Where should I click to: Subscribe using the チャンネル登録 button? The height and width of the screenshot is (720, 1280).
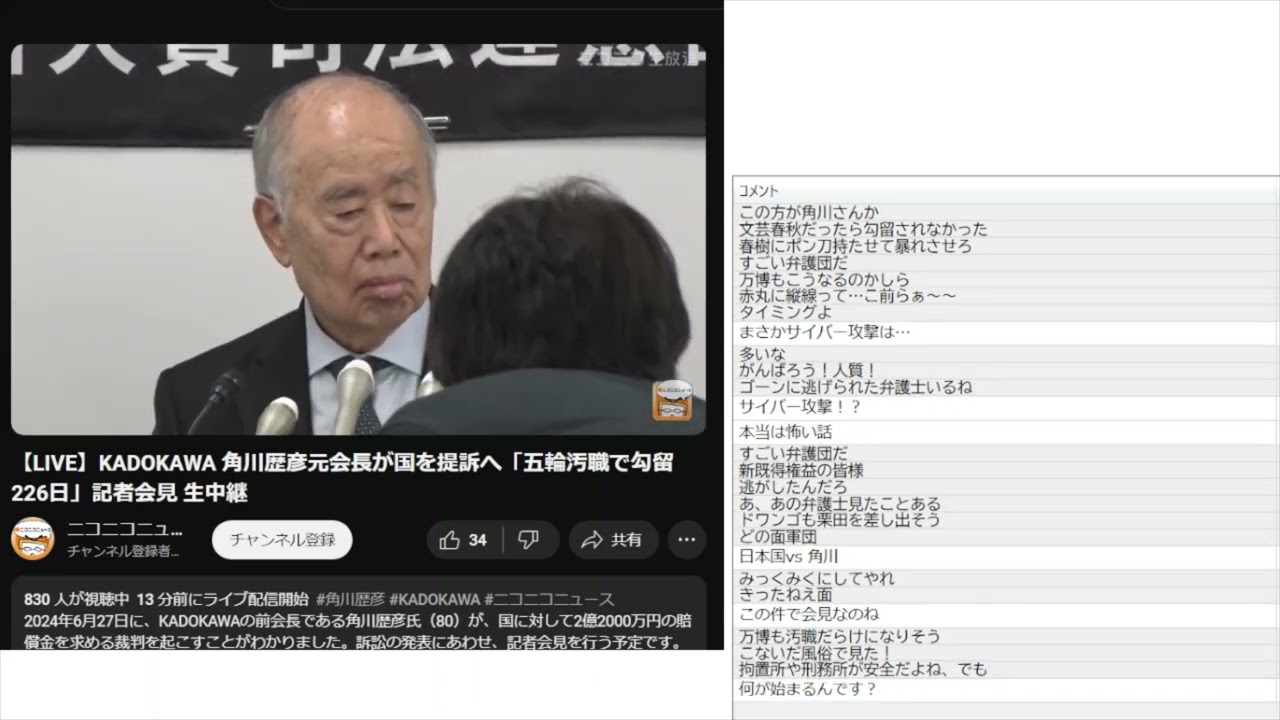tap(282, 540)
